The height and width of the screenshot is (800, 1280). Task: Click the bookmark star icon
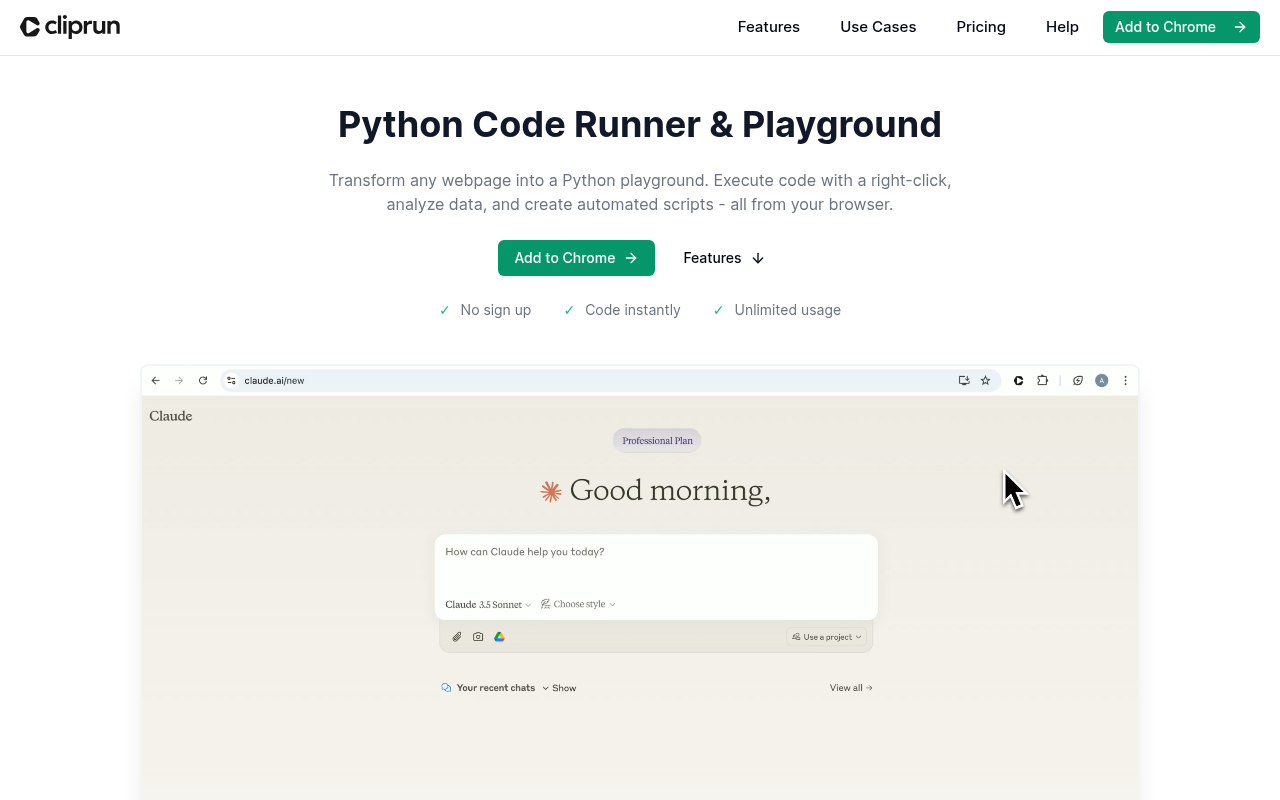coord(985,380)
